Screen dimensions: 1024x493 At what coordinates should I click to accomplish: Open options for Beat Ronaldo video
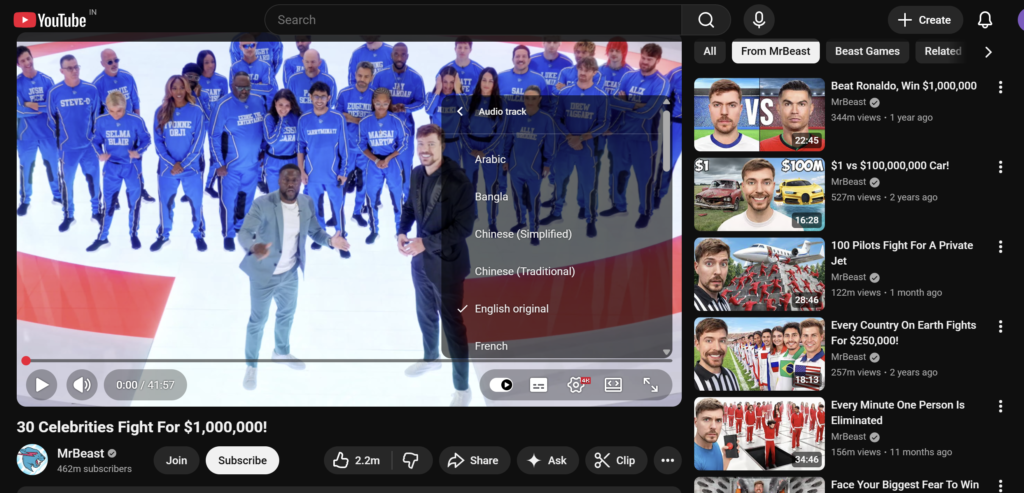(x=1000, y=87)
